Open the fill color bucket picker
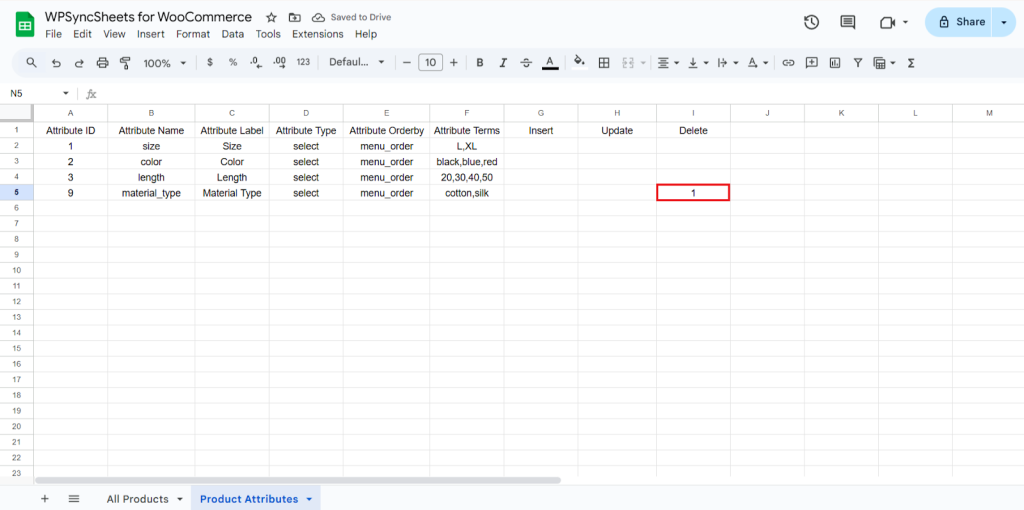 pyautogui.click(x=579, y=63)
